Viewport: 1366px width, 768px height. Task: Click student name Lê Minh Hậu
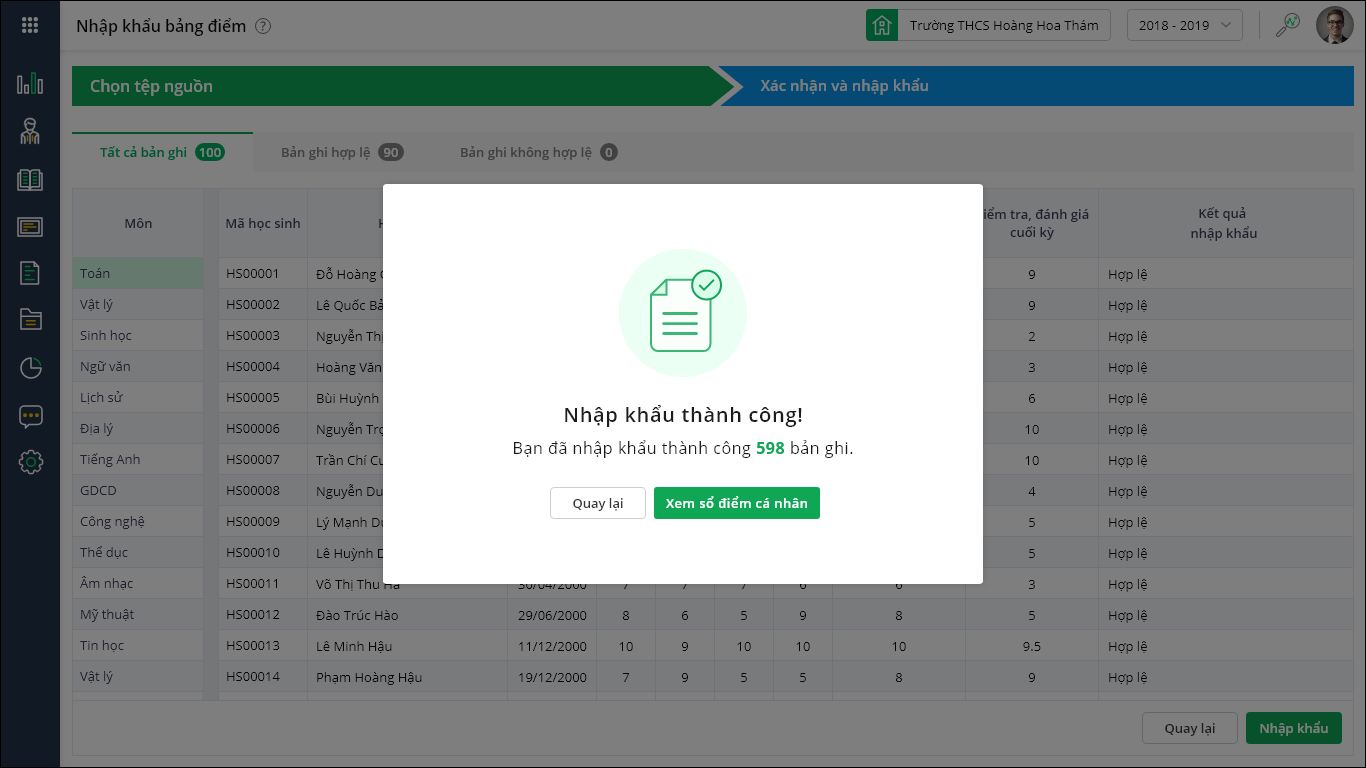pyautogui.click(x=356, y=646)
